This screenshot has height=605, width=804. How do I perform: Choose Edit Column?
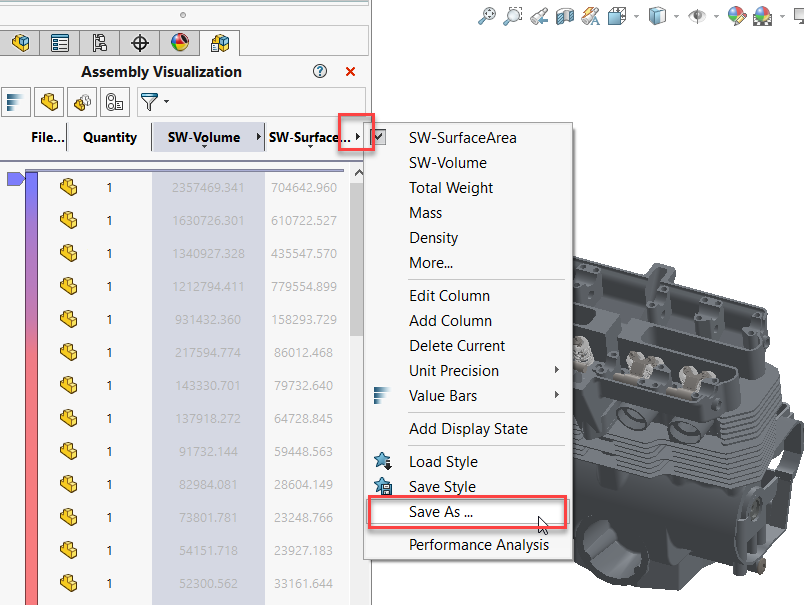click(449, 296)
